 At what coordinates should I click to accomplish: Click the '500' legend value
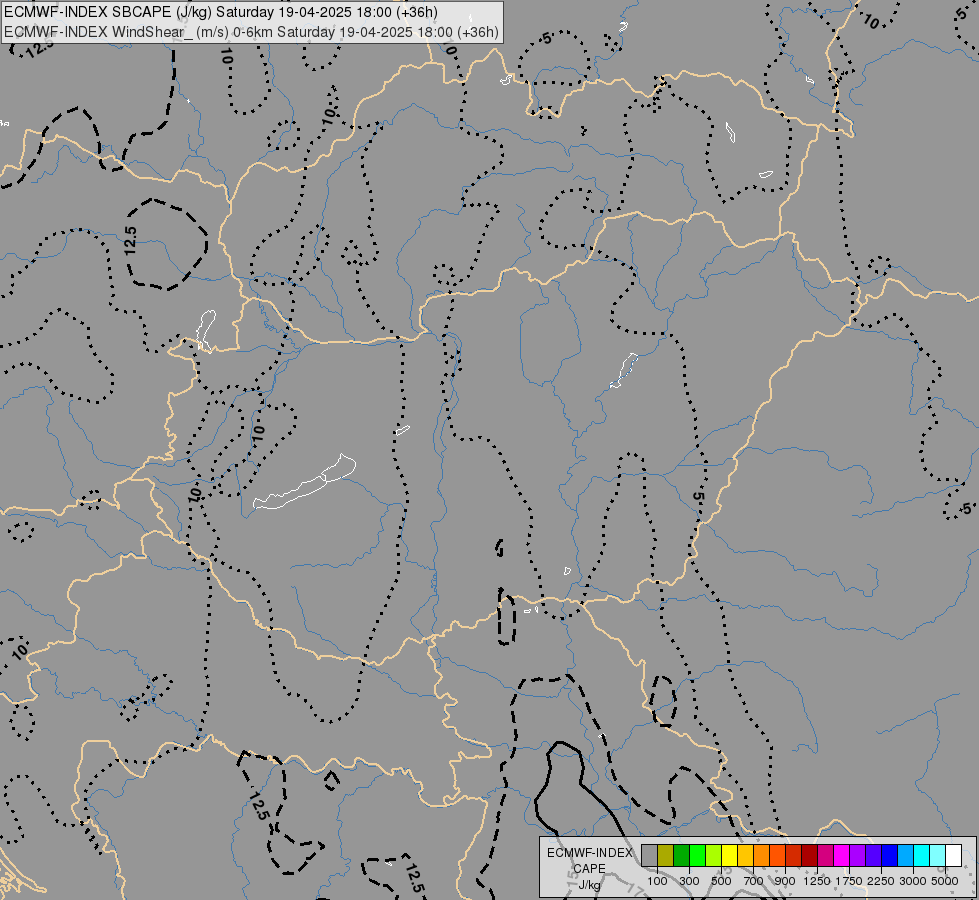(x=721, y=881)
